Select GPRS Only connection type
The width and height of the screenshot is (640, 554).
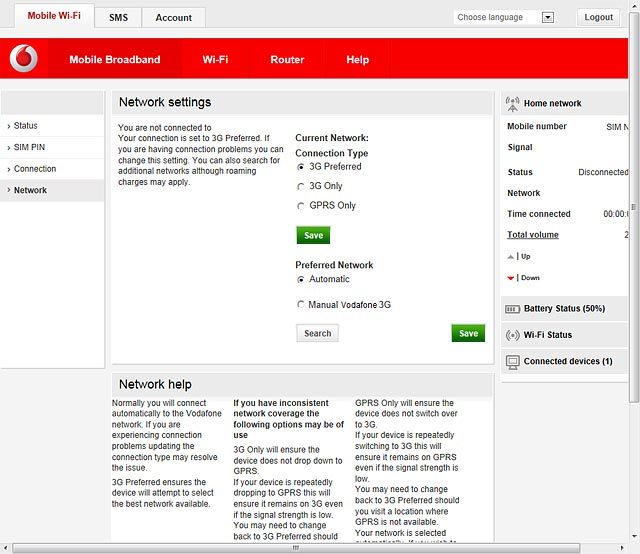301,206
